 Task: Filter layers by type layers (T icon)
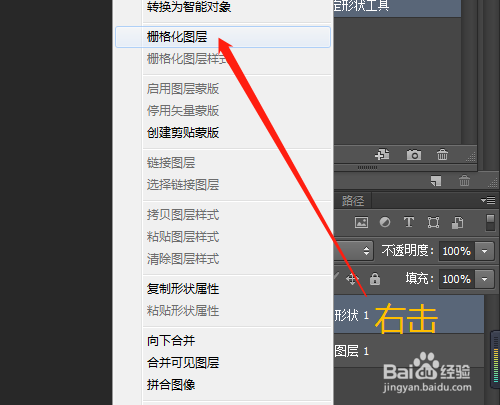click(409, 222)
